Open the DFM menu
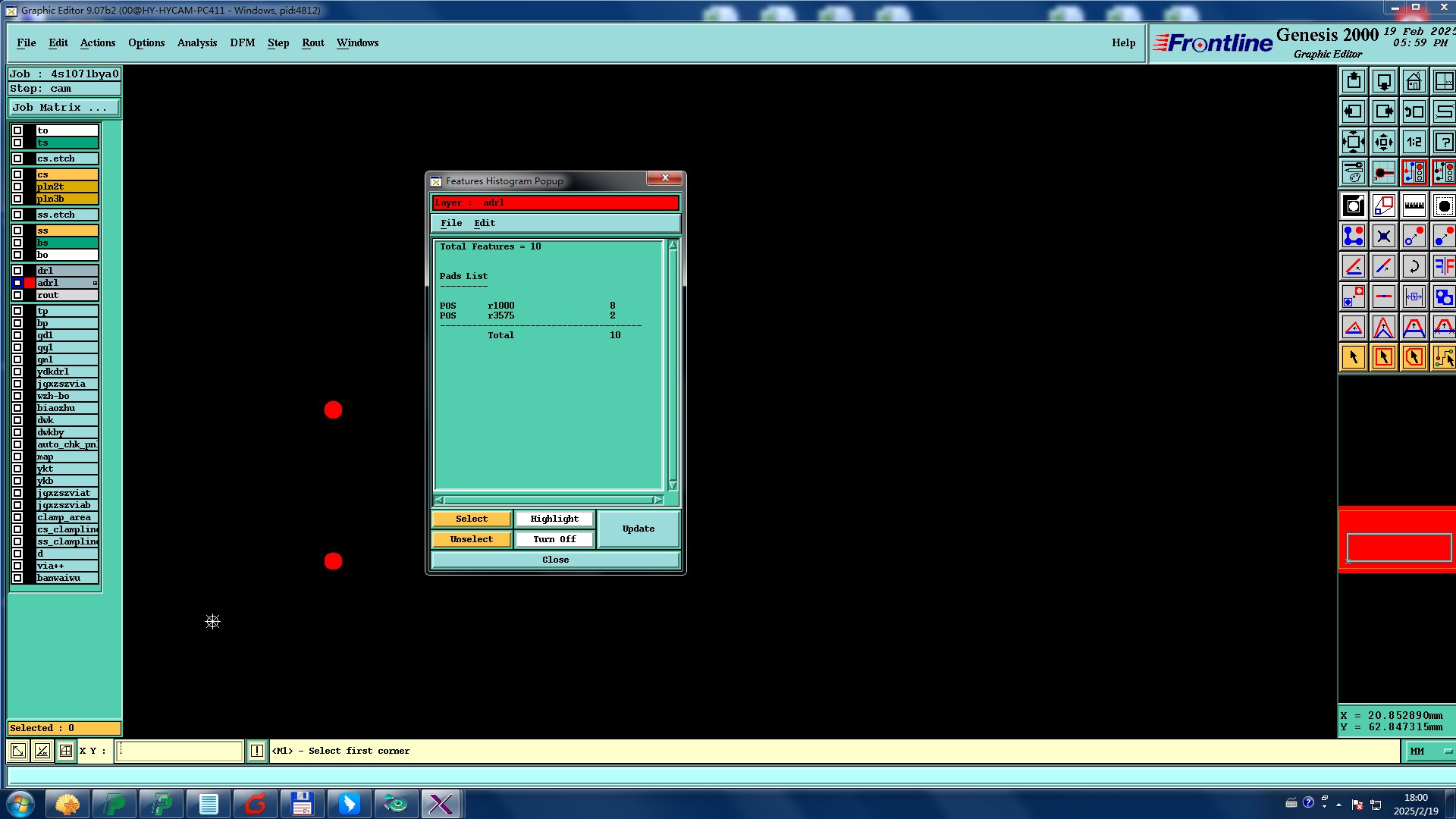This screenshot has height=819, width=1456. click(242, 43)
